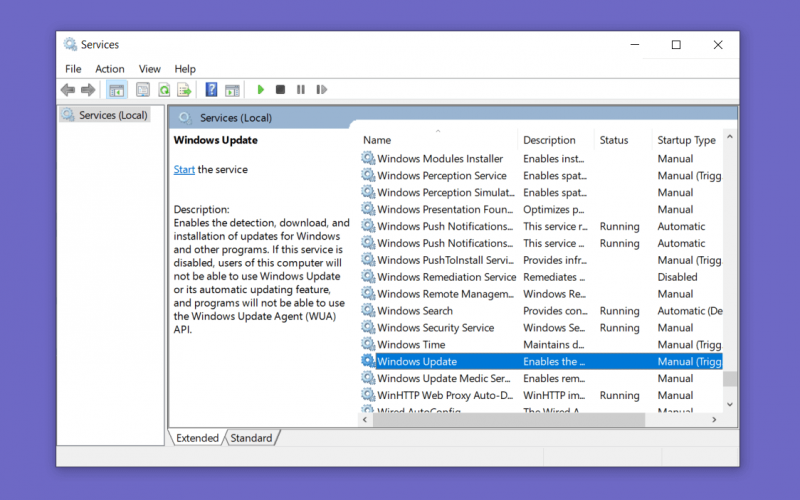Viewport: 800px width, 500px height.
Task: Click the gear icon beside Windows Modules Installer
Action: point(368,158)
